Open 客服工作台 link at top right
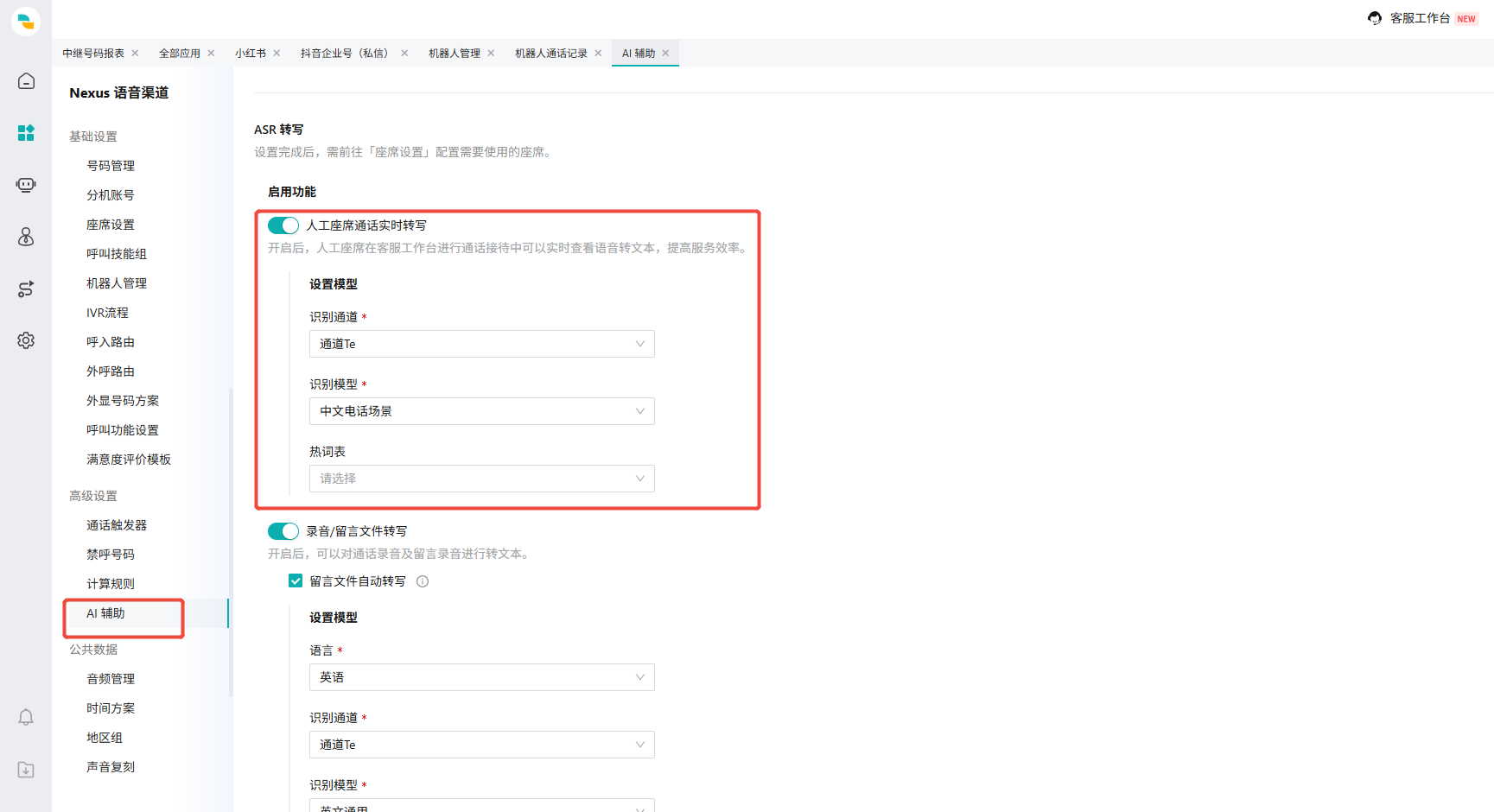Viewport: 1494px width, 812px height. coord(1420,18)
